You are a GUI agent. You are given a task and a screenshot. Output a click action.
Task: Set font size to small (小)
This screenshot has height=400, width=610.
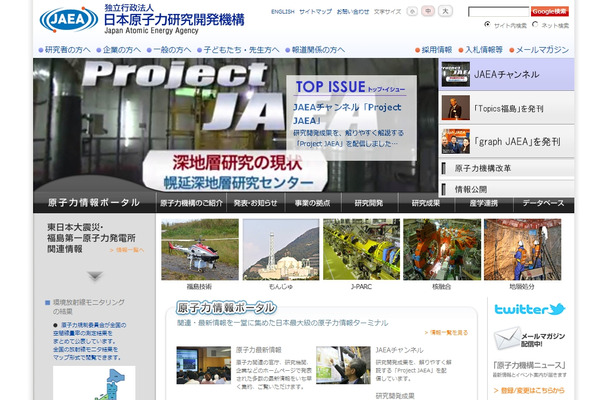pos(412,11)
